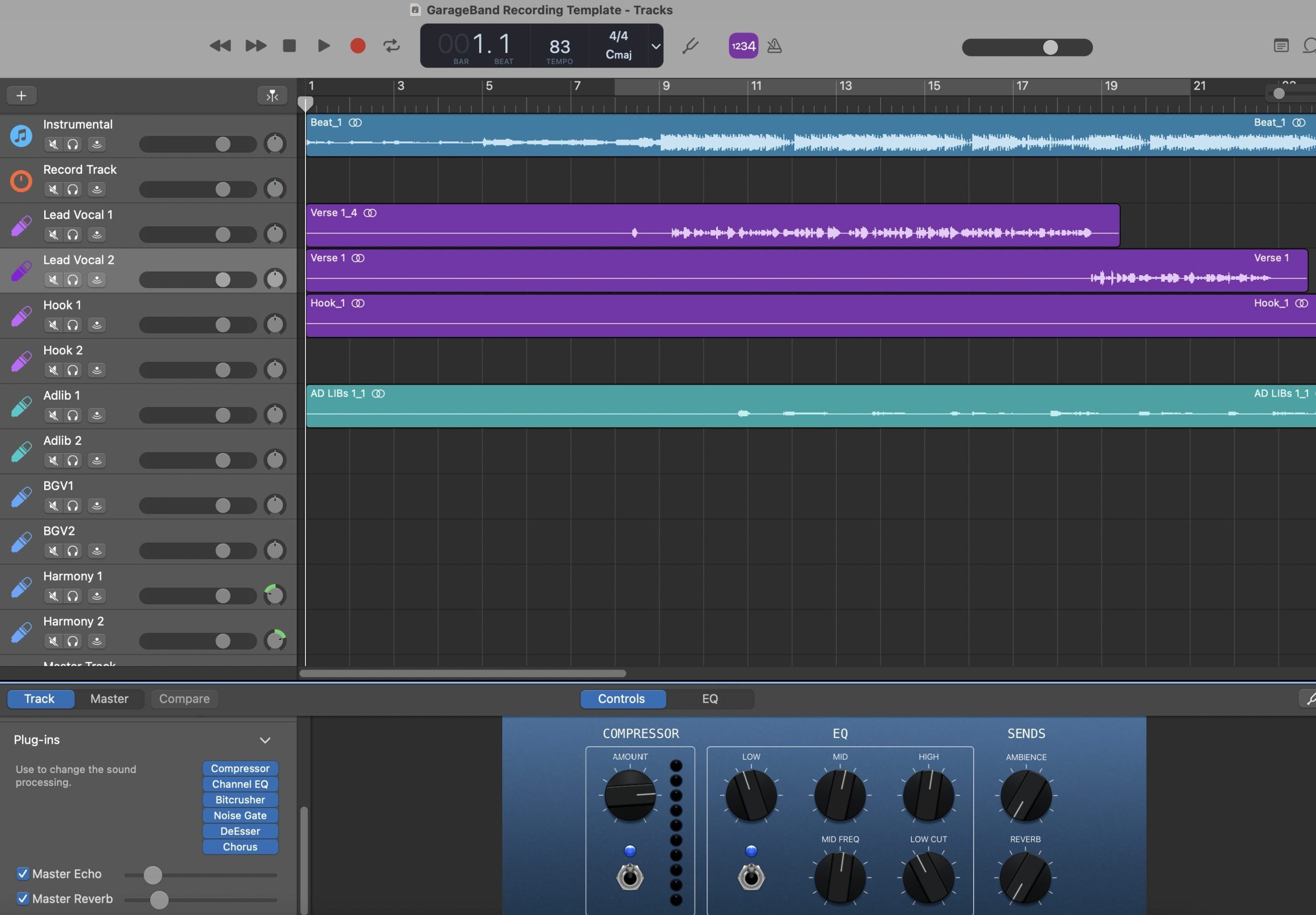Screen dimensions: 1316x915
Task: Collapse the Plug-ins section chevron
Action: [x=265, y=740]
